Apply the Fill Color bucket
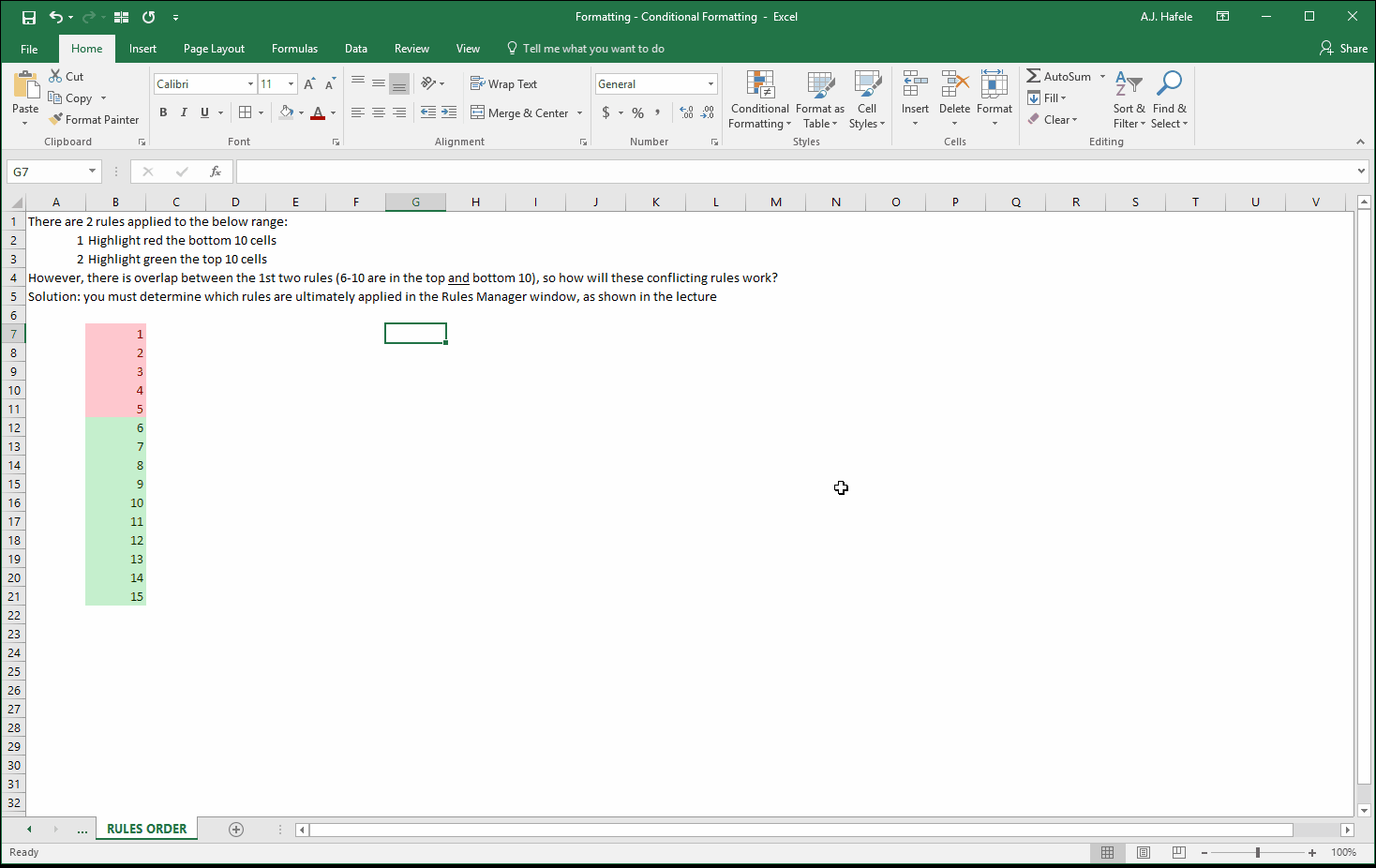 point(286,112)
